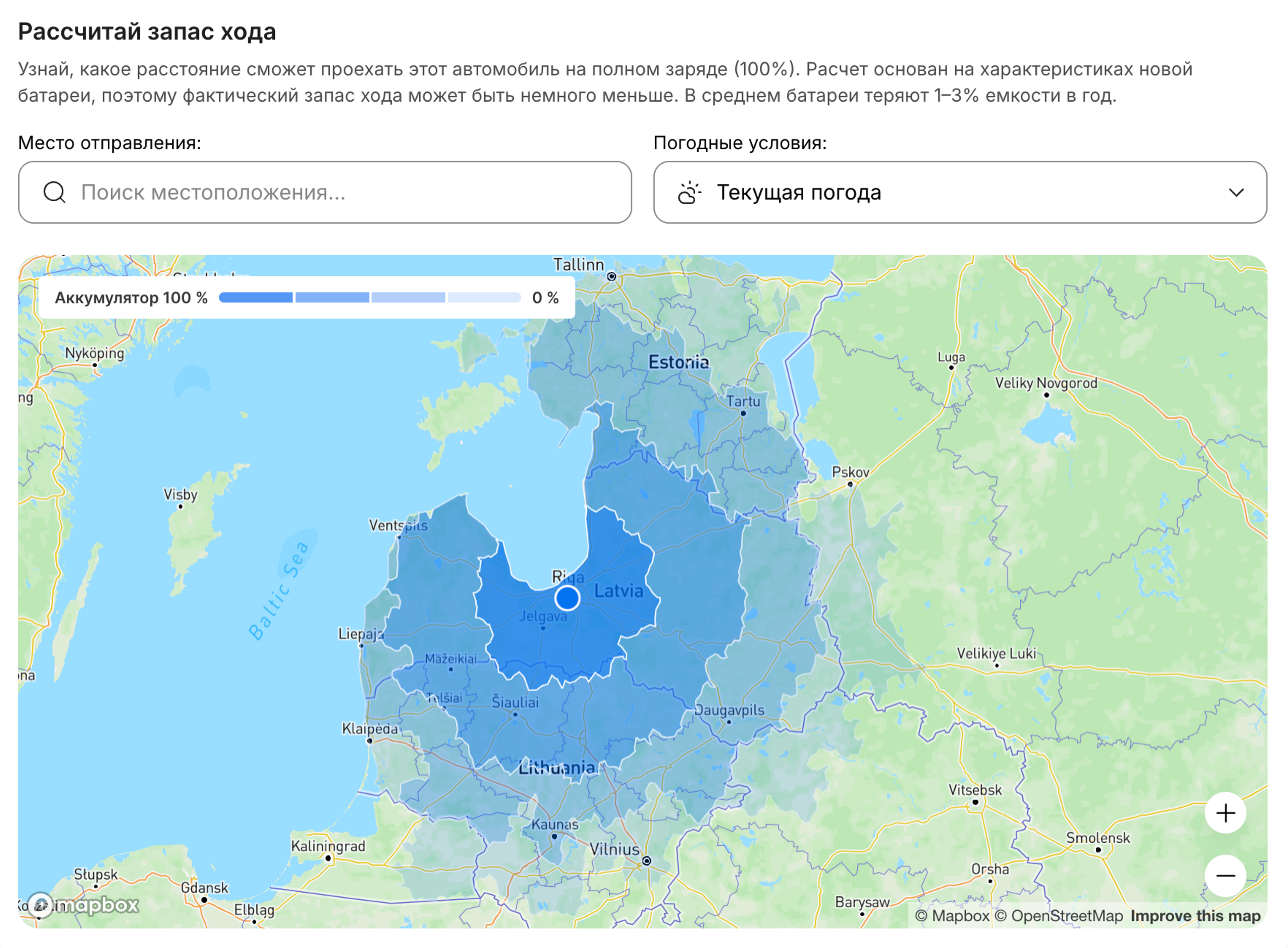Open the 'Текущая погода' weather dropdown

point(960,192)
